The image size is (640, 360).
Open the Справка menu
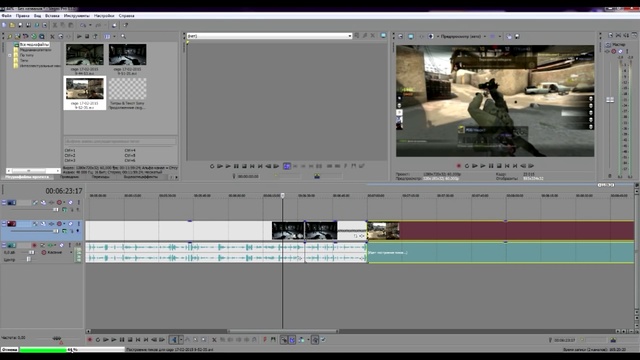click(127, 16)
